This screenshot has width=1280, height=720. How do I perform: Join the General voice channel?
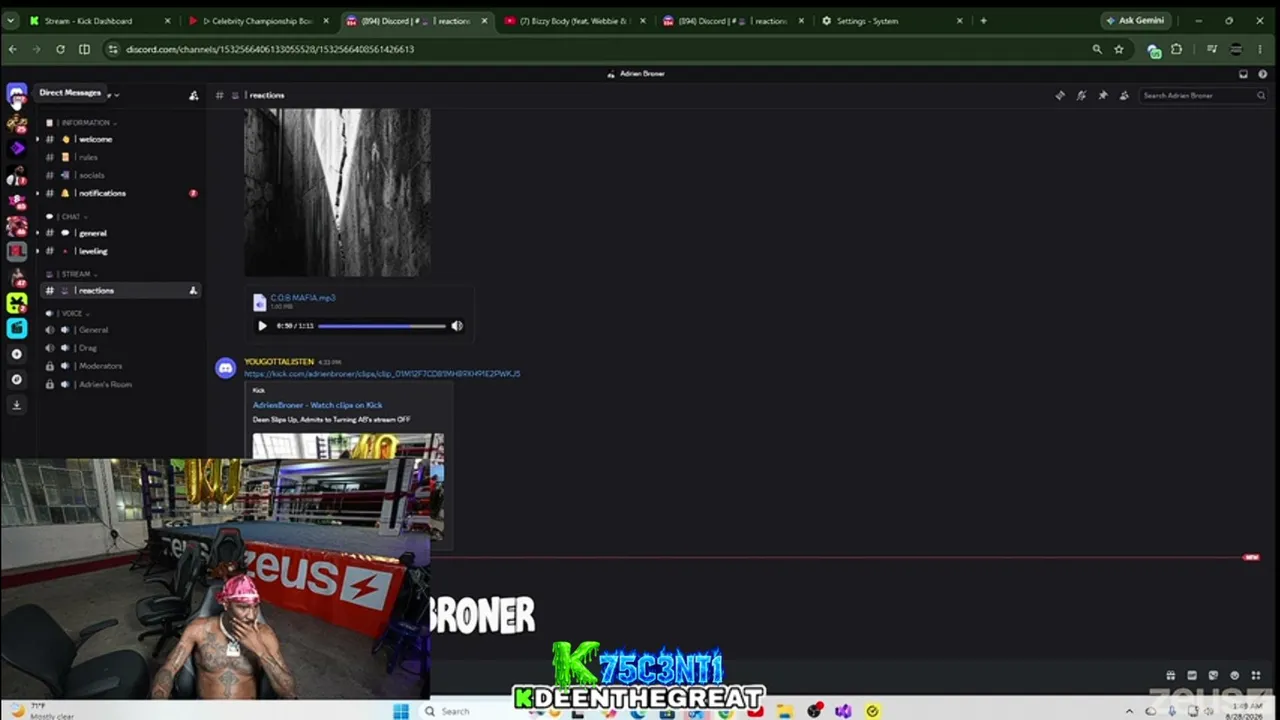click(x=120, y=330)
